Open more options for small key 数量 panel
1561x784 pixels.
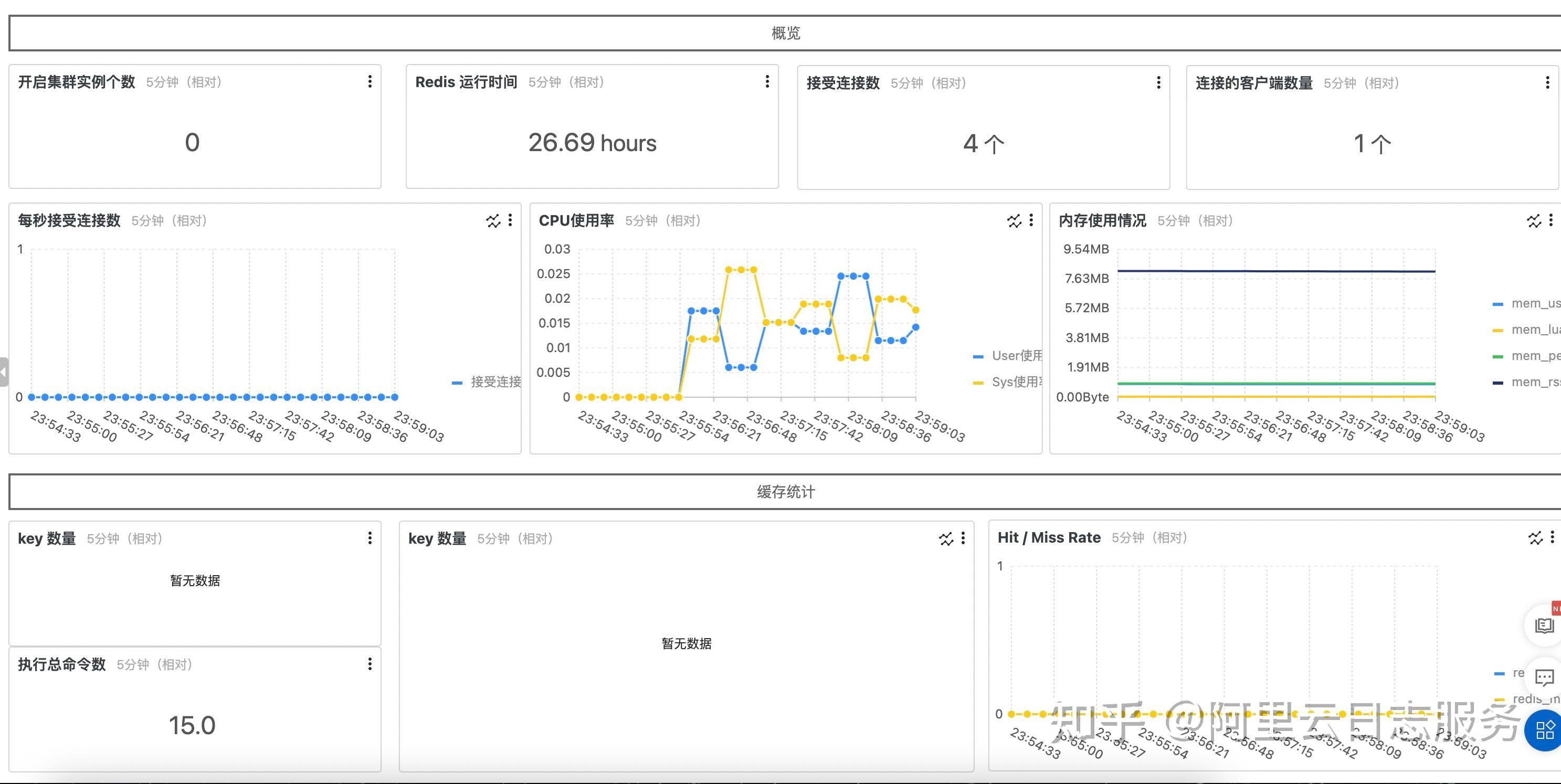(370, 538)
